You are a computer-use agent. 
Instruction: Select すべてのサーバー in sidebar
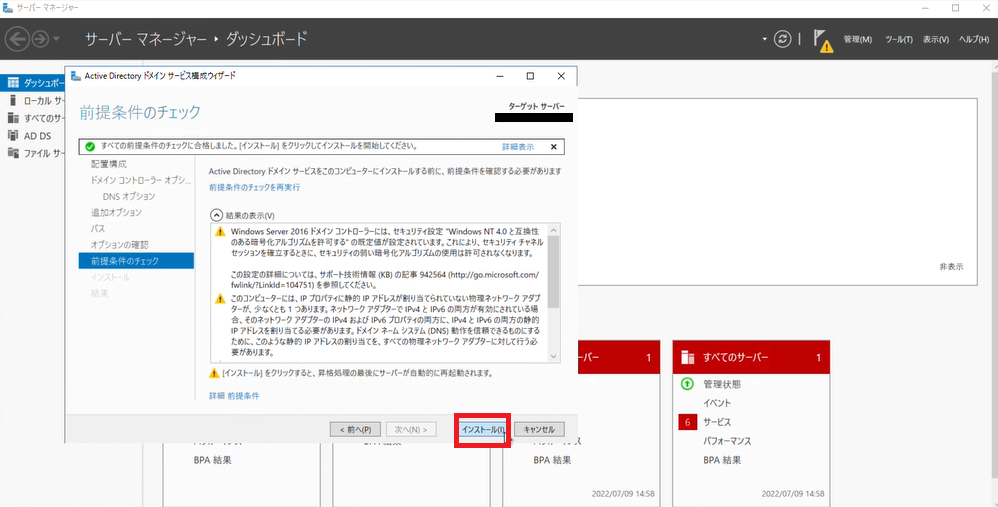(32, 118)
